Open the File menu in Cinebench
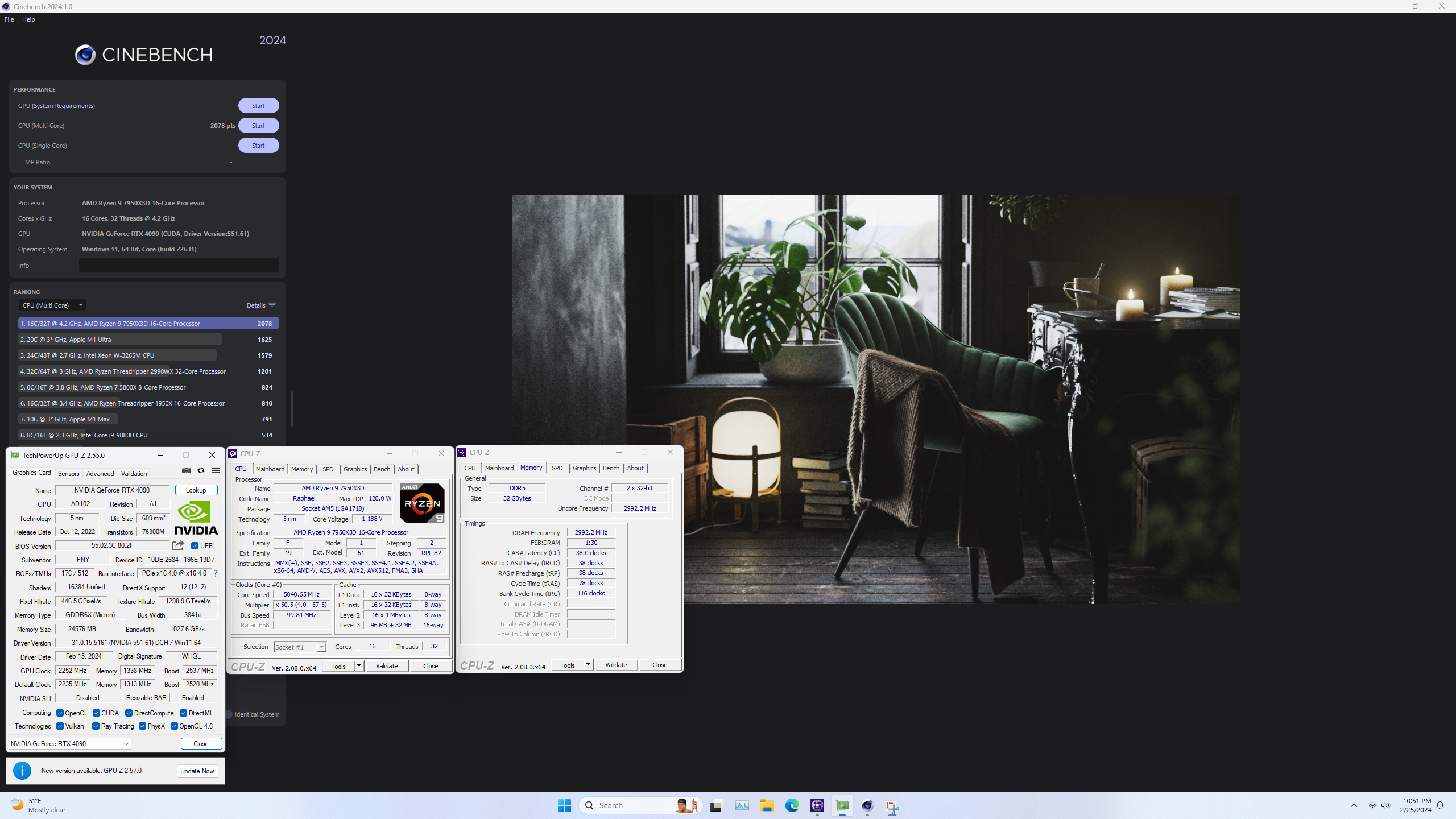1456x819 pixels. 9,19
